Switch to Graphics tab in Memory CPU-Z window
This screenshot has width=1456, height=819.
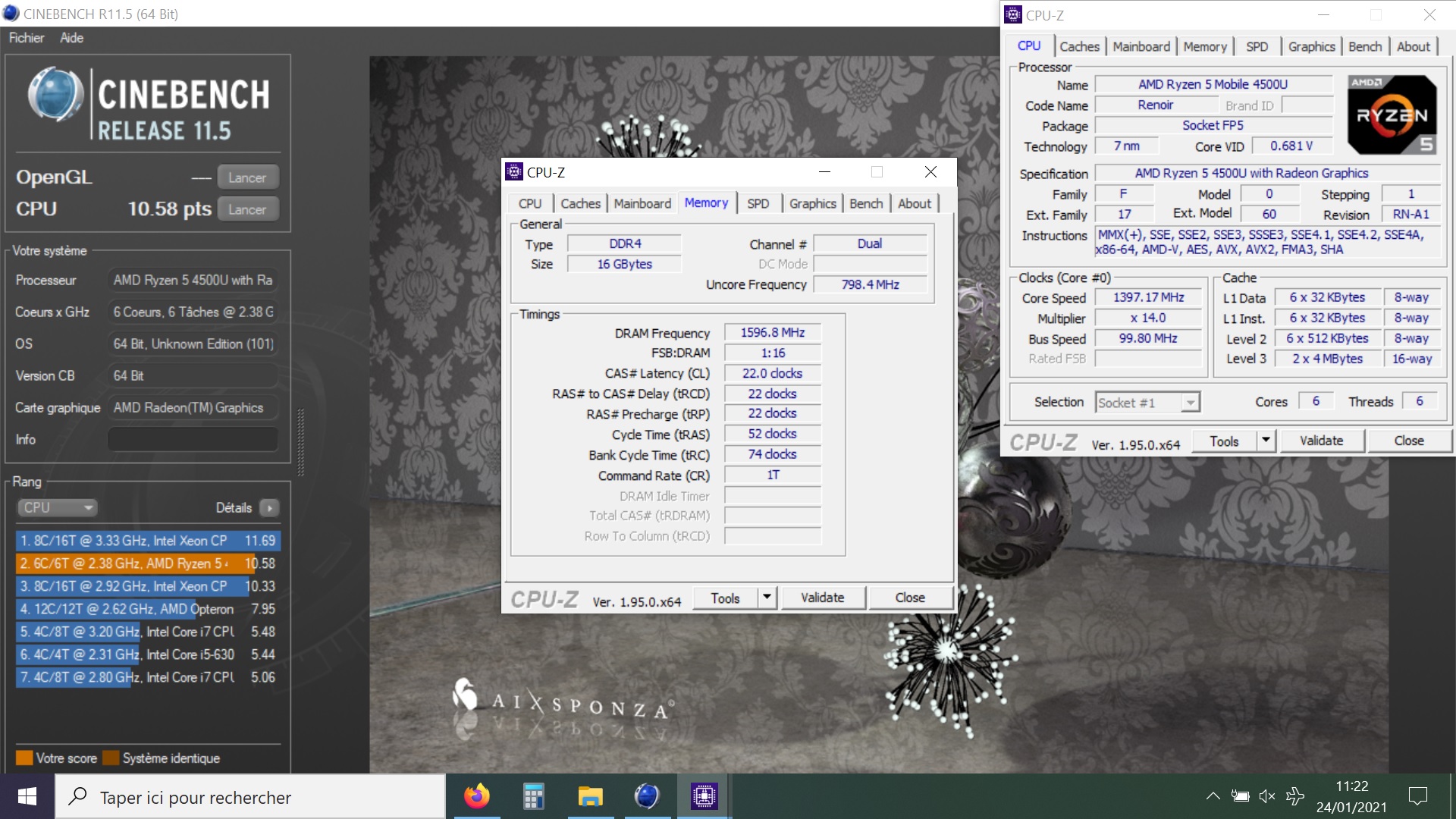(812, 203)
